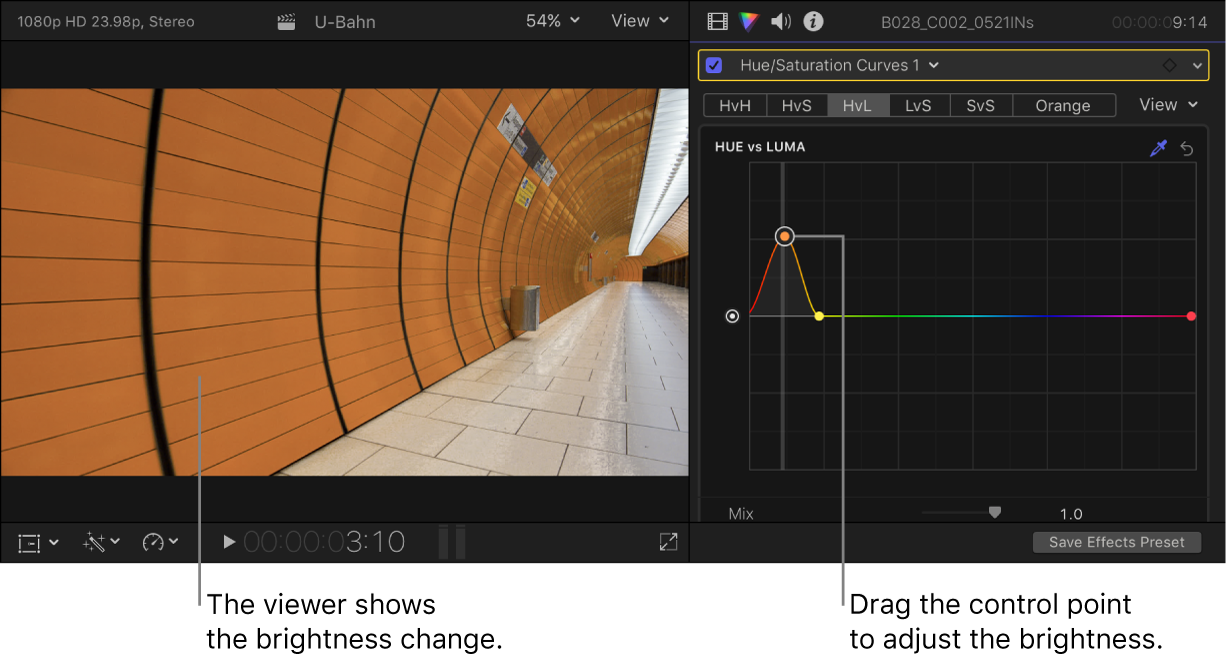The image size is (1226, 660).
Task: Toggle the HvH tab on
Action: click(x=734, y=105)
